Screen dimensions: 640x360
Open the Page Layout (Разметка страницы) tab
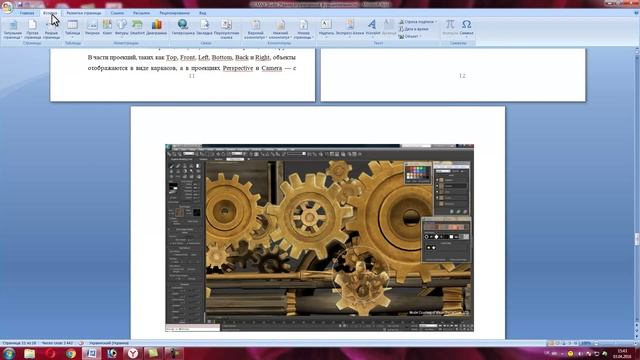coord(84,13)
